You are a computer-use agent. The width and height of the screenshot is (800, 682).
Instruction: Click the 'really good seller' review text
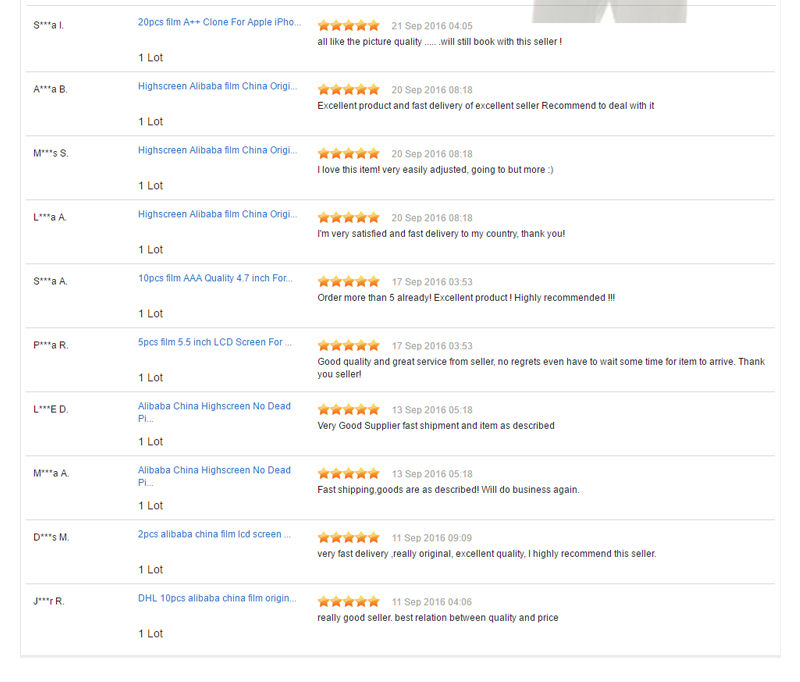pyautogui.click(x=437, y=618)
